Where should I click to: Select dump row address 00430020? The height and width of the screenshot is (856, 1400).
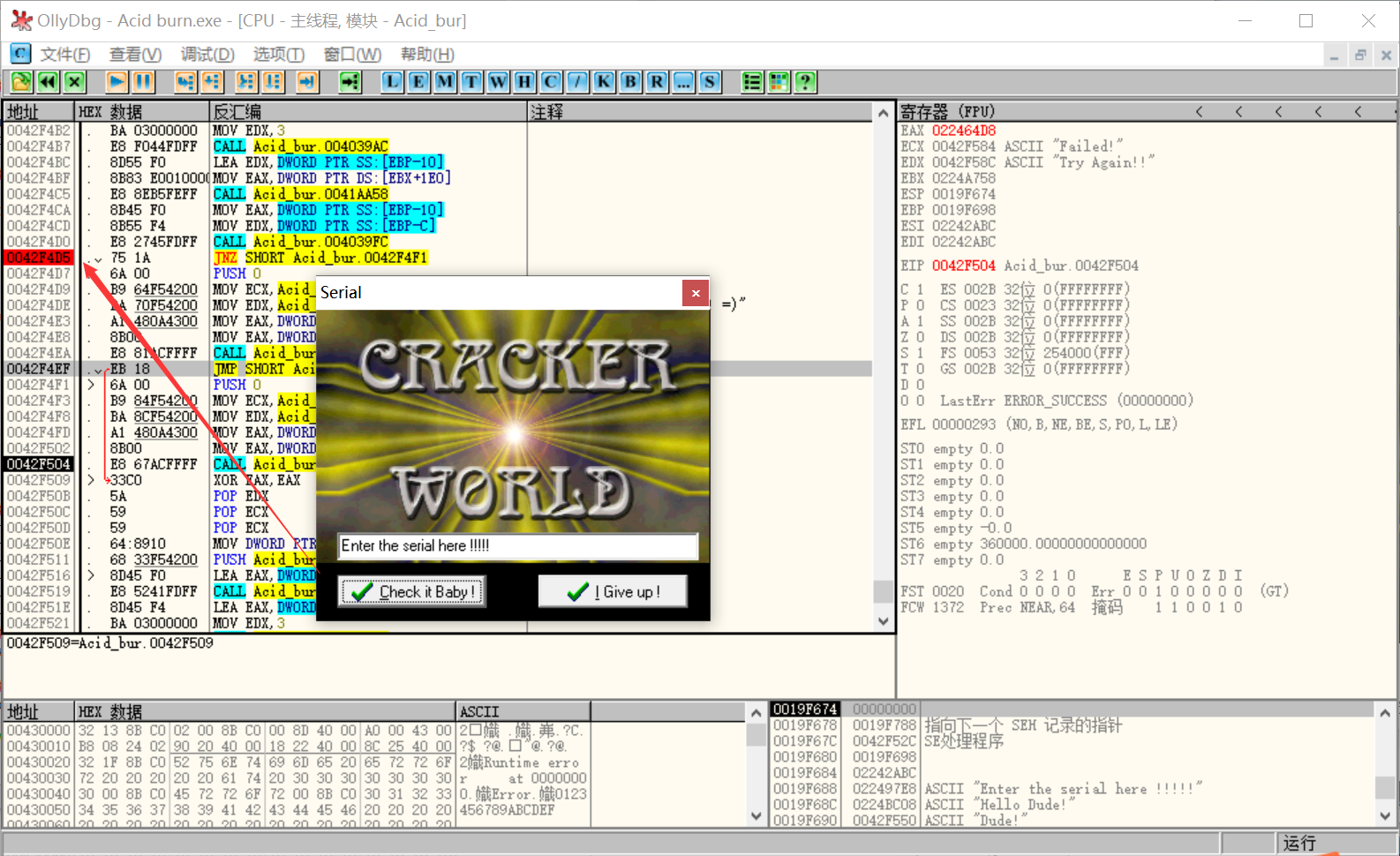pos(39,762)
